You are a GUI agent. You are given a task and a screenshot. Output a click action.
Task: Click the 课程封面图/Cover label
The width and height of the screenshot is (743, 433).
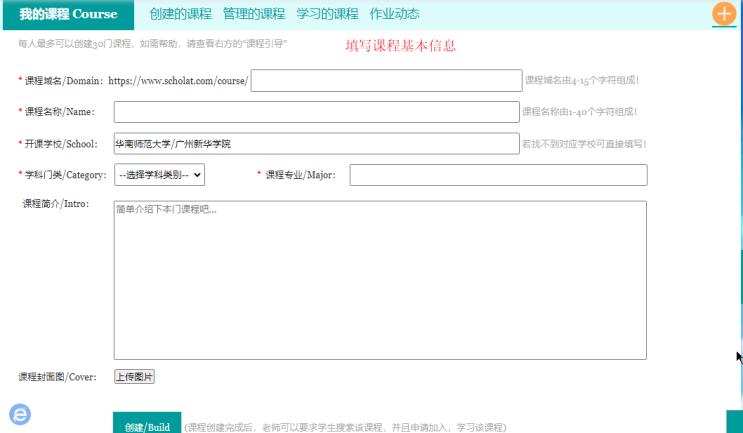click(x=60, y=377)
